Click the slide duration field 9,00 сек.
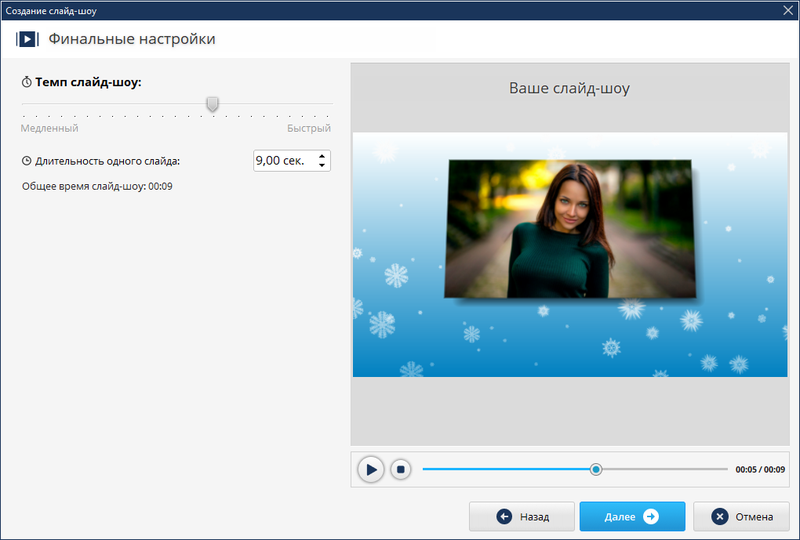Screen dimensions: 800x540 [x=292, y=161]
